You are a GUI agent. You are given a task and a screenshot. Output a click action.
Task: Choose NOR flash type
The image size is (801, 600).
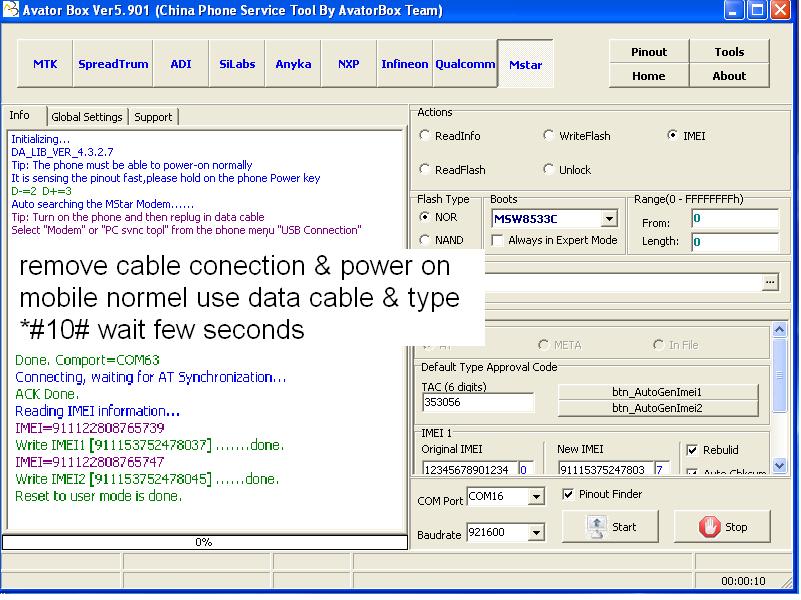[424, 217]
